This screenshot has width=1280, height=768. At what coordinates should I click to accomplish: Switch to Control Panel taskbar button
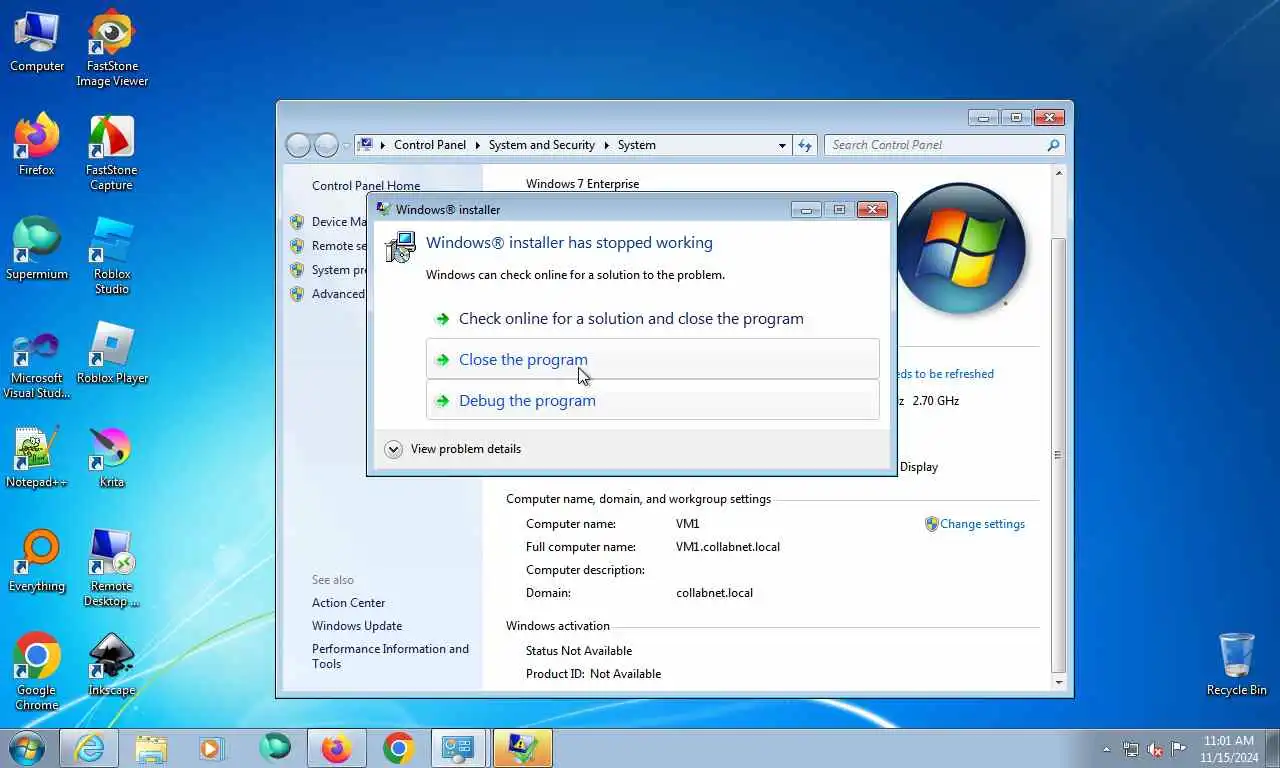pos(459,748)
